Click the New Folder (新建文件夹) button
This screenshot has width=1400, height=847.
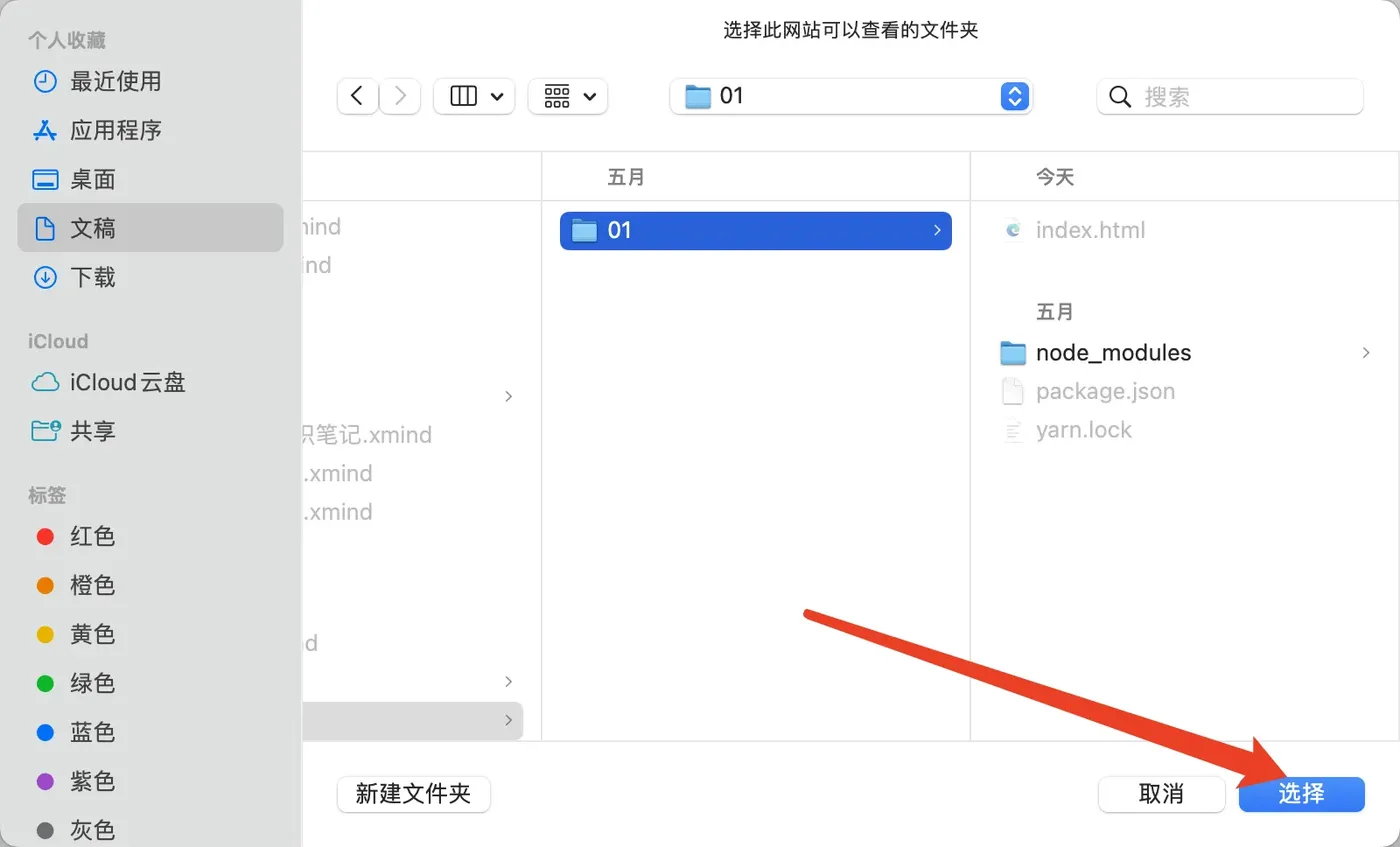tap(414, 794)
